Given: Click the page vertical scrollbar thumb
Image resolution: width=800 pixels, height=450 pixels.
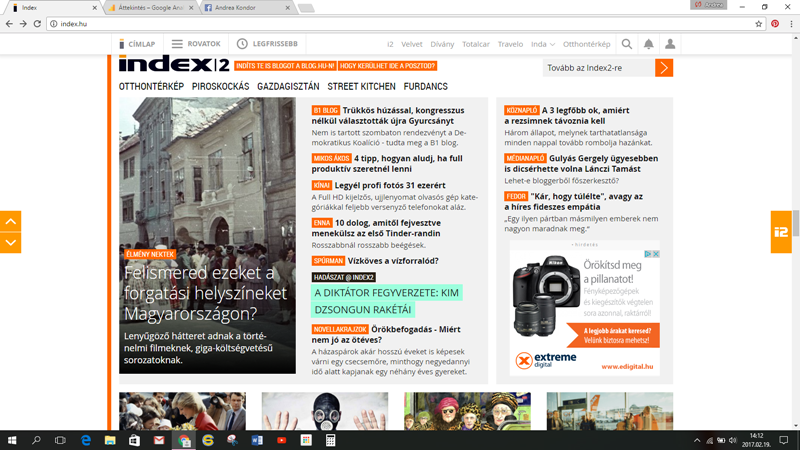Looking at the screenshot, I should click(796, 223).
